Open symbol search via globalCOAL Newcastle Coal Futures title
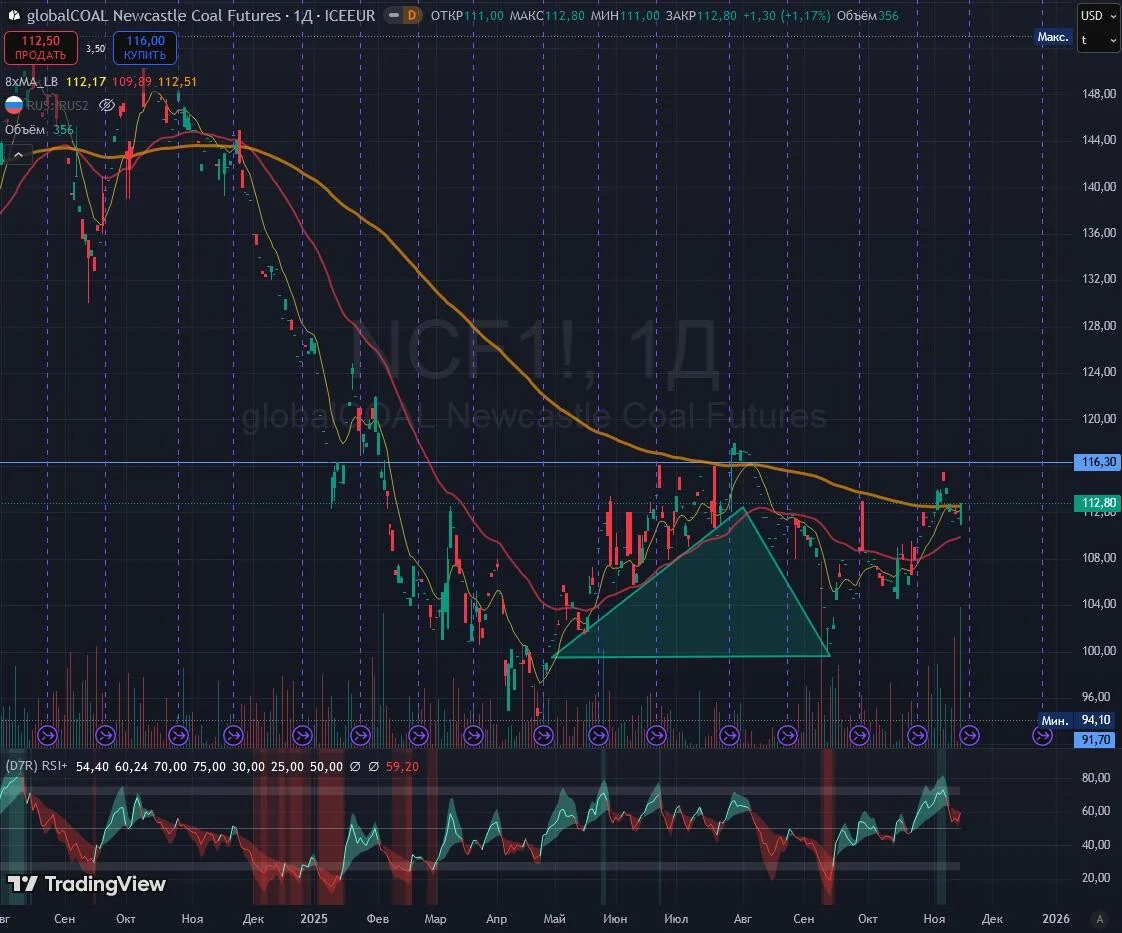The height and width of the screenshot is (933, 1122). pyautogui.click(x=154, y=15)
